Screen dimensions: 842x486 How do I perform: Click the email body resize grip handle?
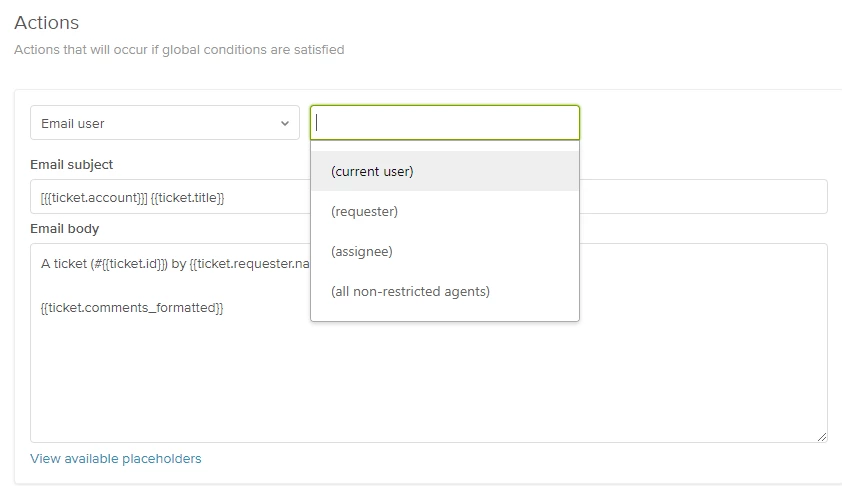coord(821,436)
